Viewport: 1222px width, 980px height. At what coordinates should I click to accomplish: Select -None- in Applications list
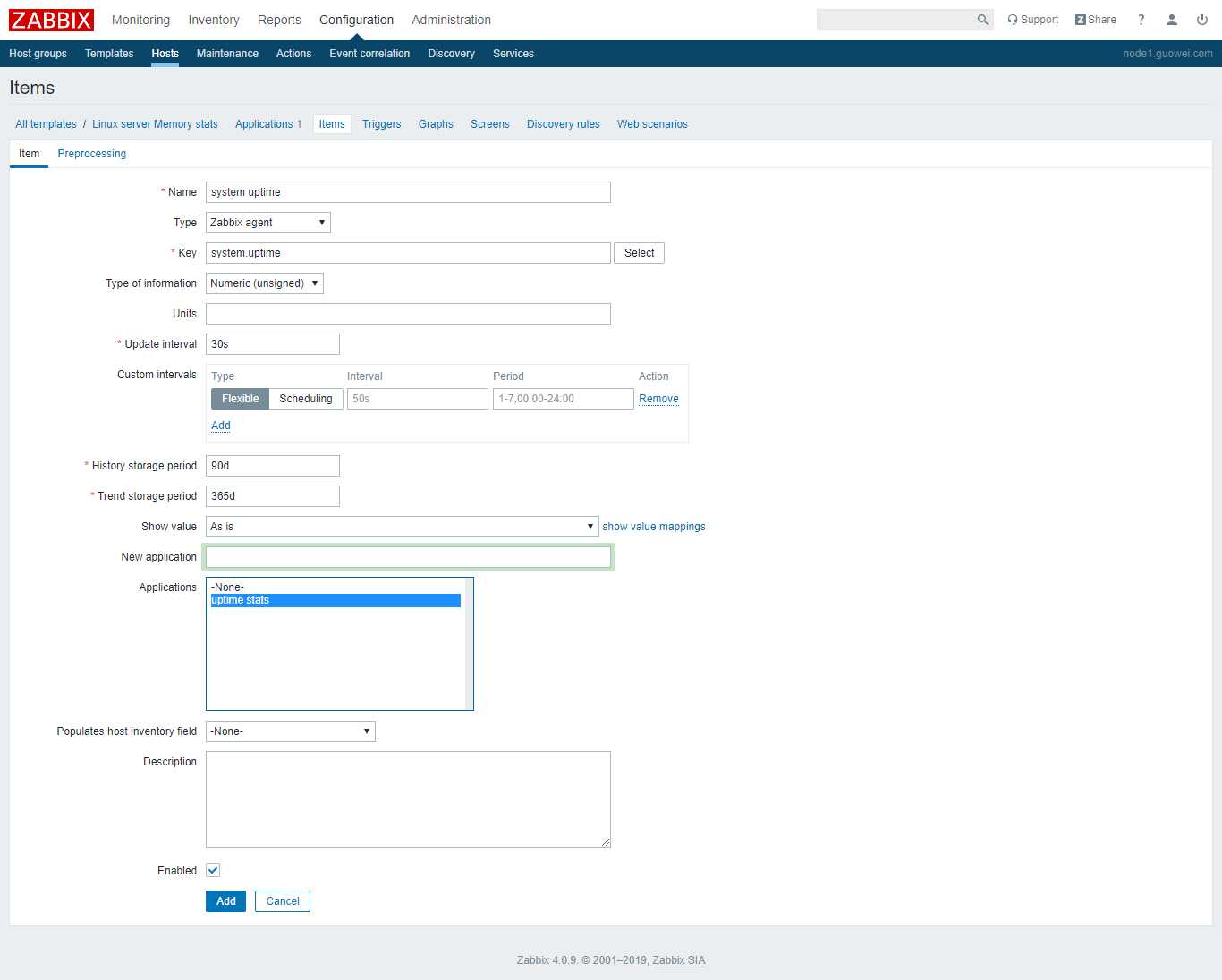tap(335, 587)
